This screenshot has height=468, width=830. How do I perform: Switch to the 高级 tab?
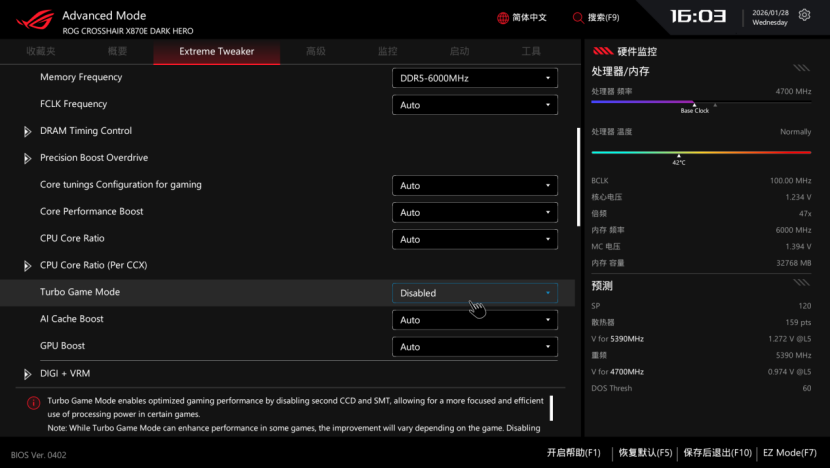[x=315, y=51]
